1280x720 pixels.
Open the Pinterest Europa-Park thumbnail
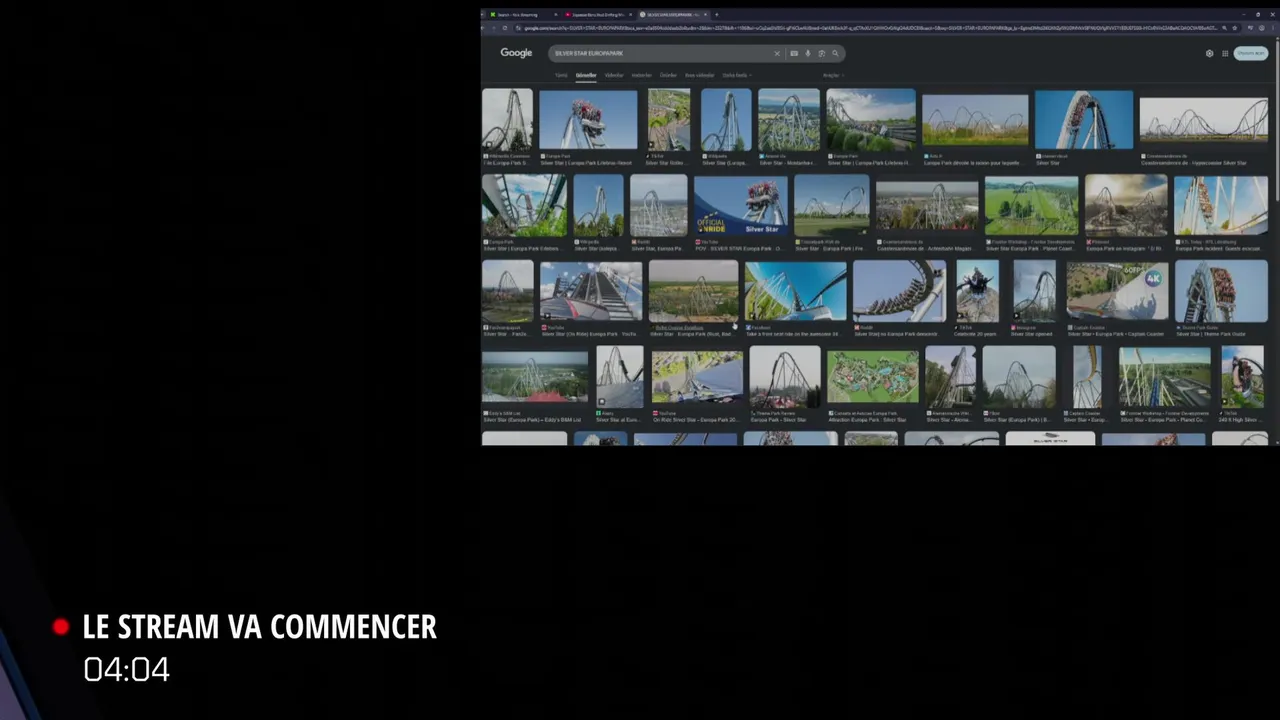pyautogui.click(x=1126, y=205)
